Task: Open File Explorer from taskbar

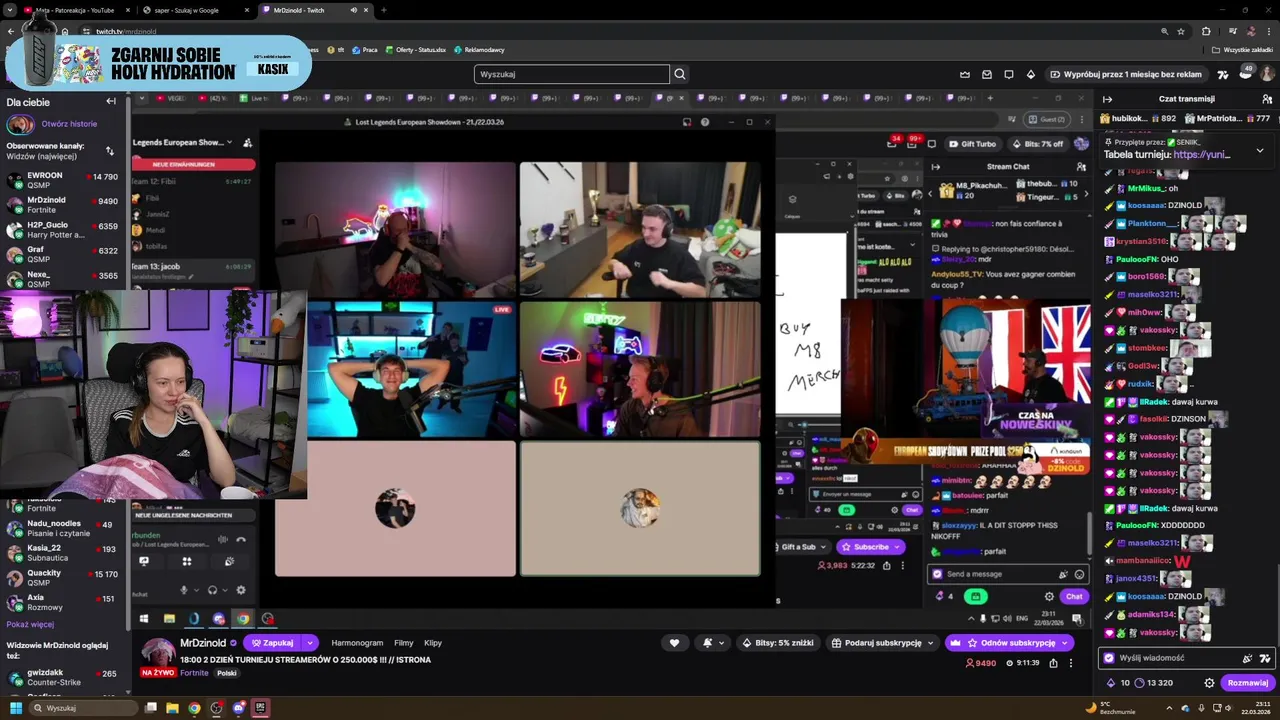Action: (172, 708)
